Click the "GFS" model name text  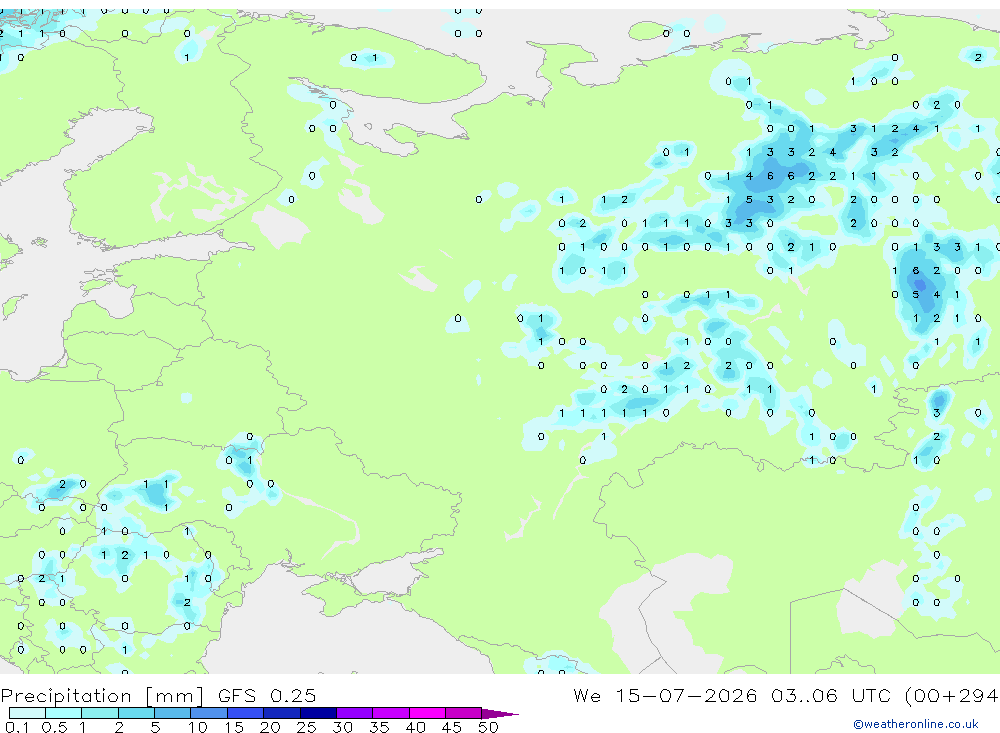tap(237, 695)
